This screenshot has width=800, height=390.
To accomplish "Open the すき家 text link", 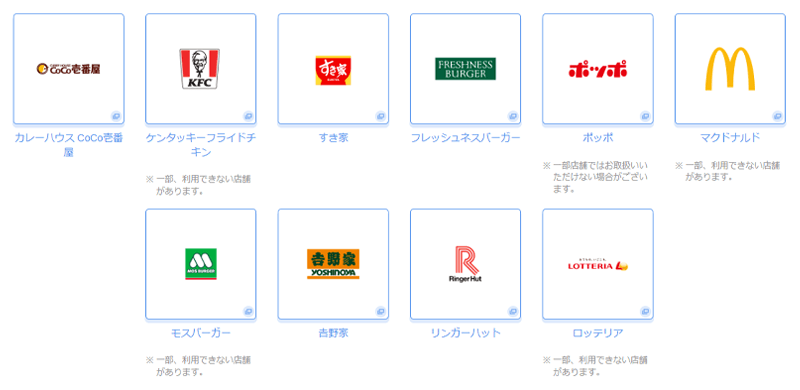I will (333, 138).
